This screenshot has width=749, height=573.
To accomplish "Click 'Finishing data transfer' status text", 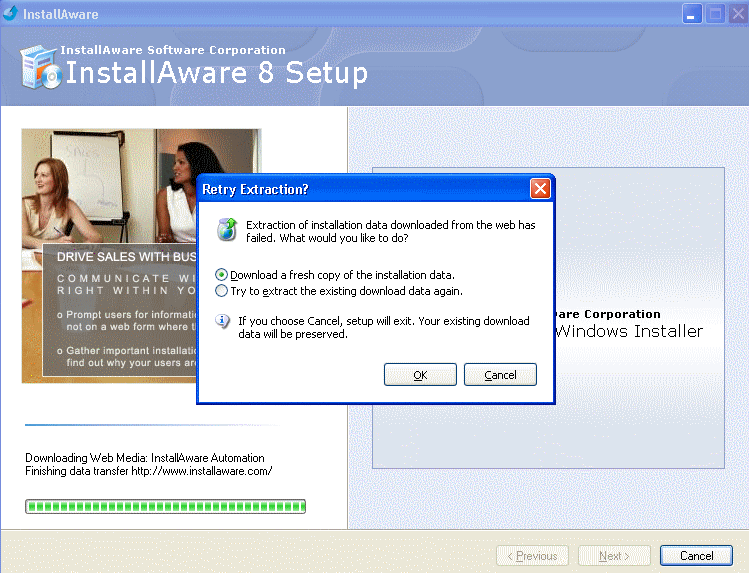I will (x=149, y=471).
